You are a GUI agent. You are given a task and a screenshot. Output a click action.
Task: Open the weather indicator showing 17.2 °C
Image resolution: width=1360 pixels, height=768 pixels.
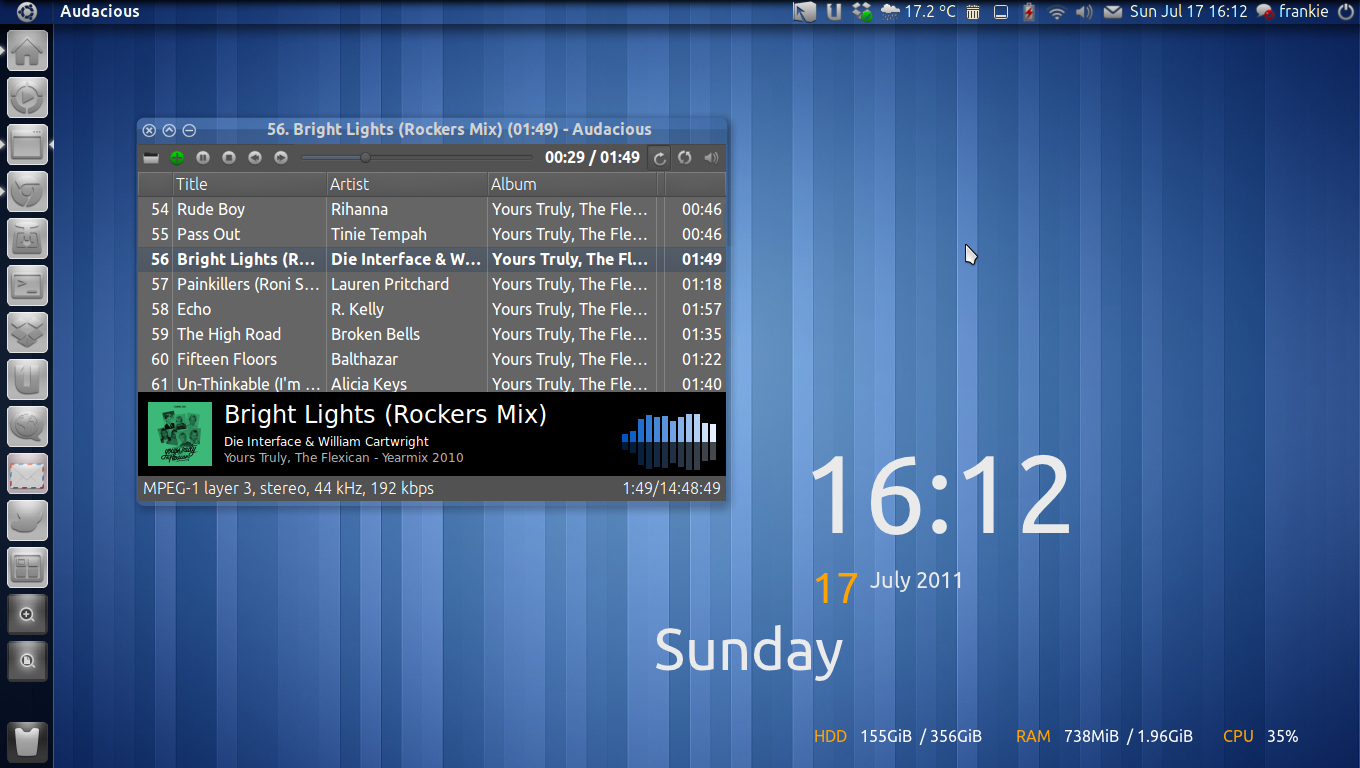pyautogui.click(x=918, y=12)
